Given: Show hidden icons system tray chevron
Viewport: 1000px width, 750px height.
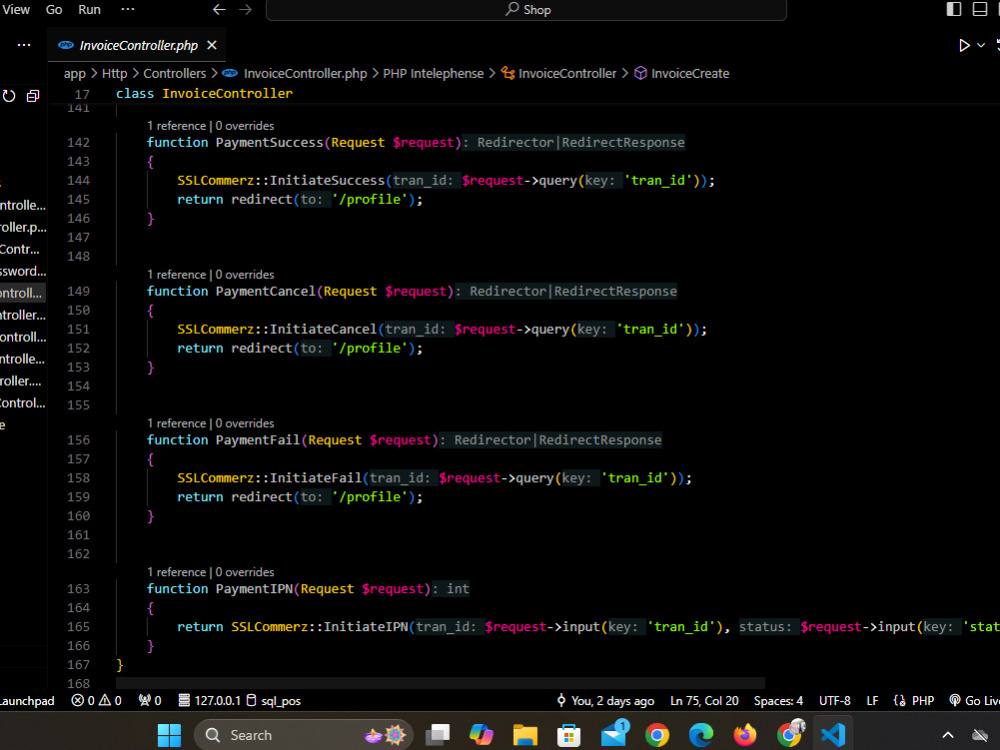Looking at the screenshot, I should (948, 735).
